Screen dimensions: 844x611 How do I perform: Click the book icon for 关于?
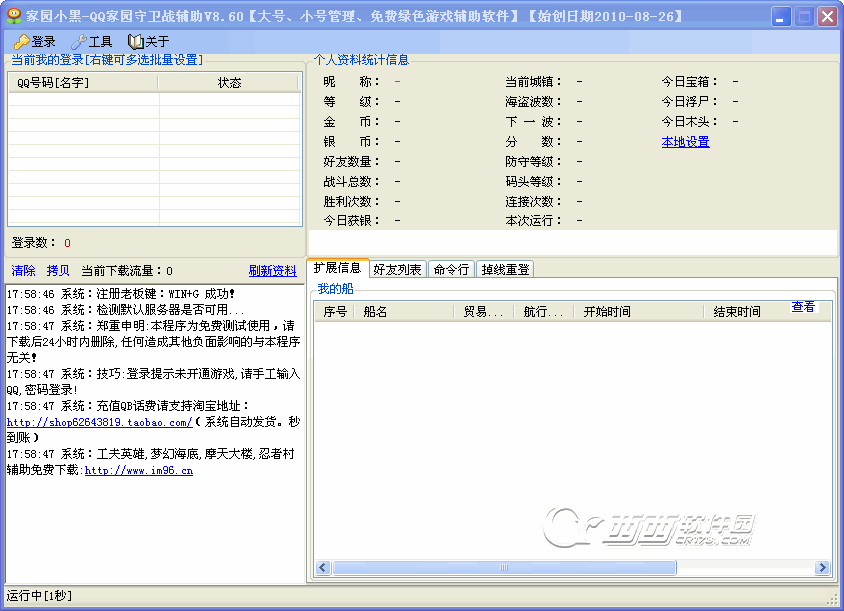tap(135, 41)
